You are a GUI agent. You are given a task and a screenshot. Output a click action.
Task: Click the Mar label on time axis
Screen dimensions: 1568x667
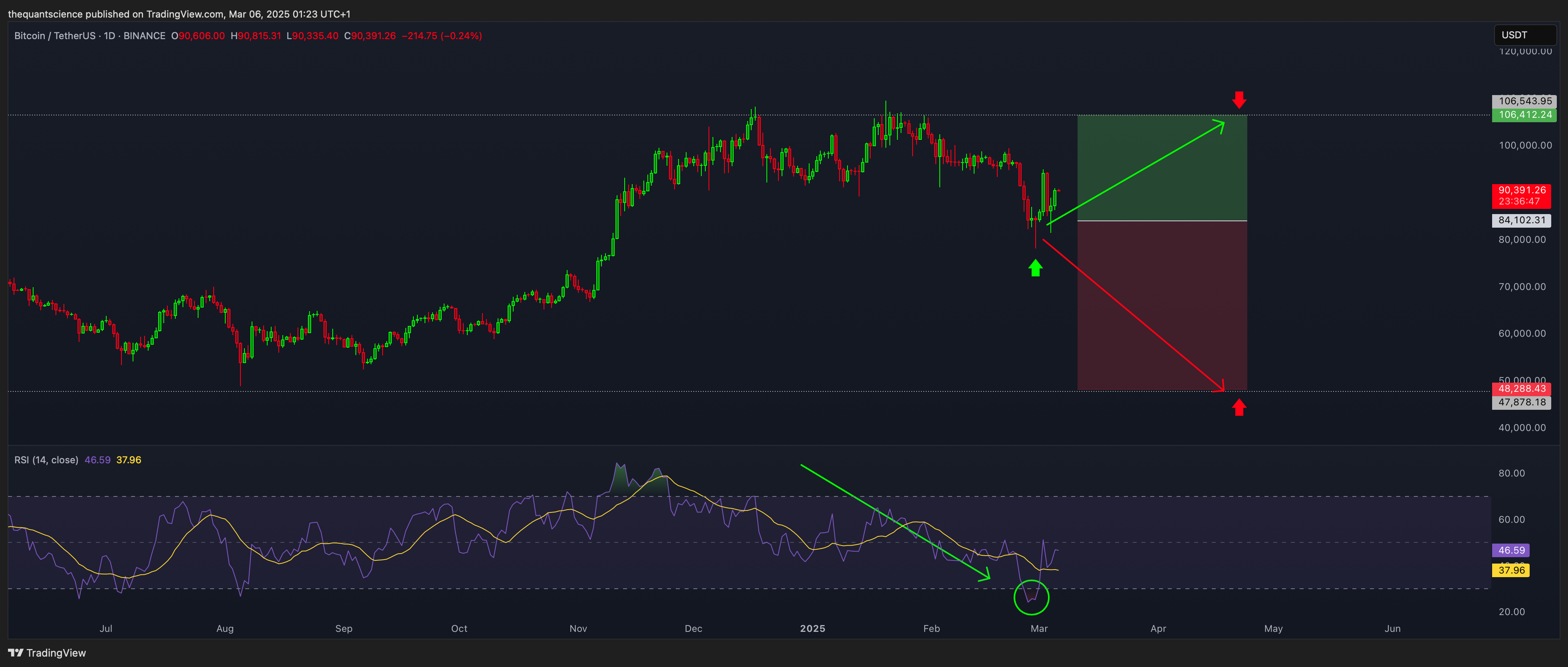pos(1039,629)
